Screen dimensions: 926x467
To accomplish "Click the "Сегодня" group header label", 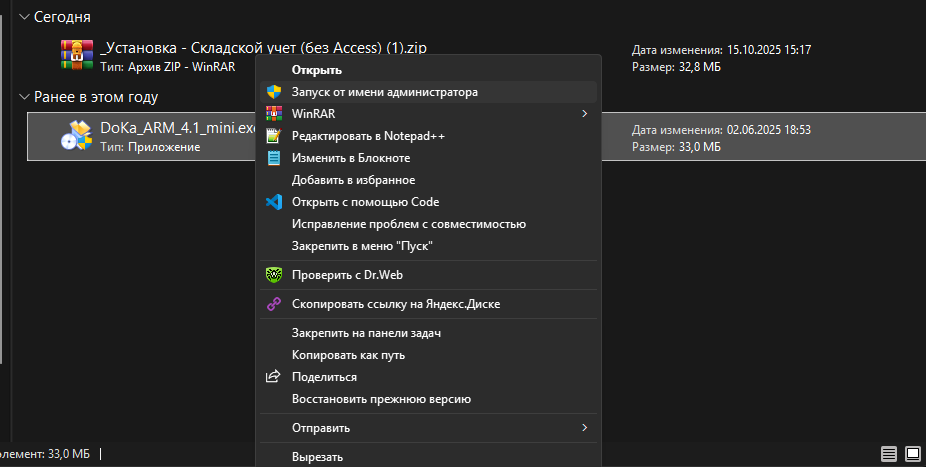I will click(x=62, y=17).
